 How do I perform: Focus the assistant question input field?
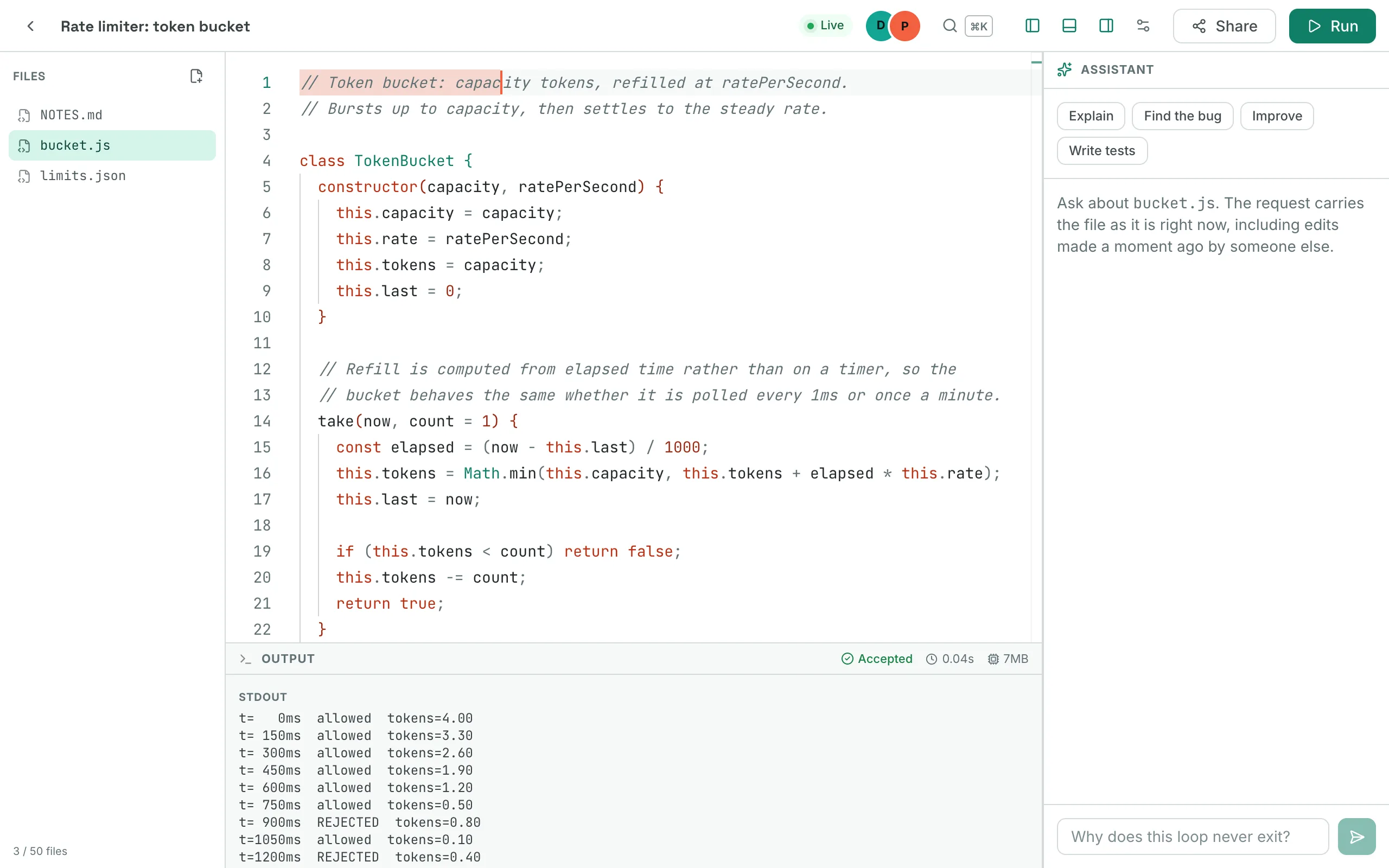1193,837
